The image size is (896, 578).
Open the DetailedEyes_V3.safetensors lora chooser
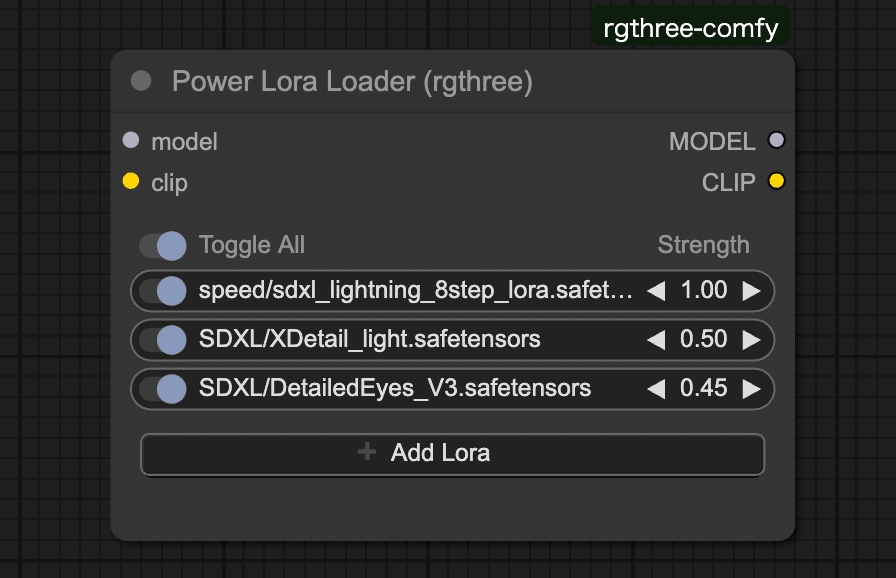[395, 389]
